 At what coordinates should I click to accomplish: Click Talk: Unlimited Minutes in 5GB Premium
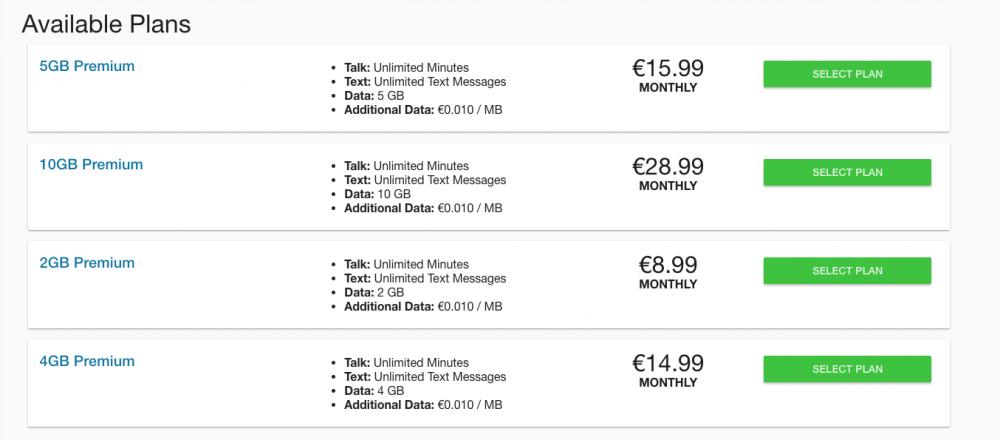click(x=406, y=67)
